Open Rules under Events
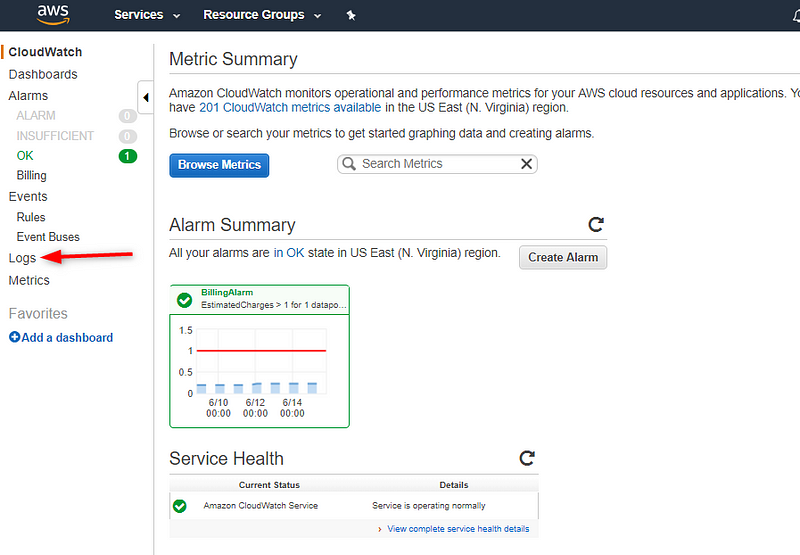Image resolution: width=800 pixels, height=555 pixels. click(x=31, y=217)
